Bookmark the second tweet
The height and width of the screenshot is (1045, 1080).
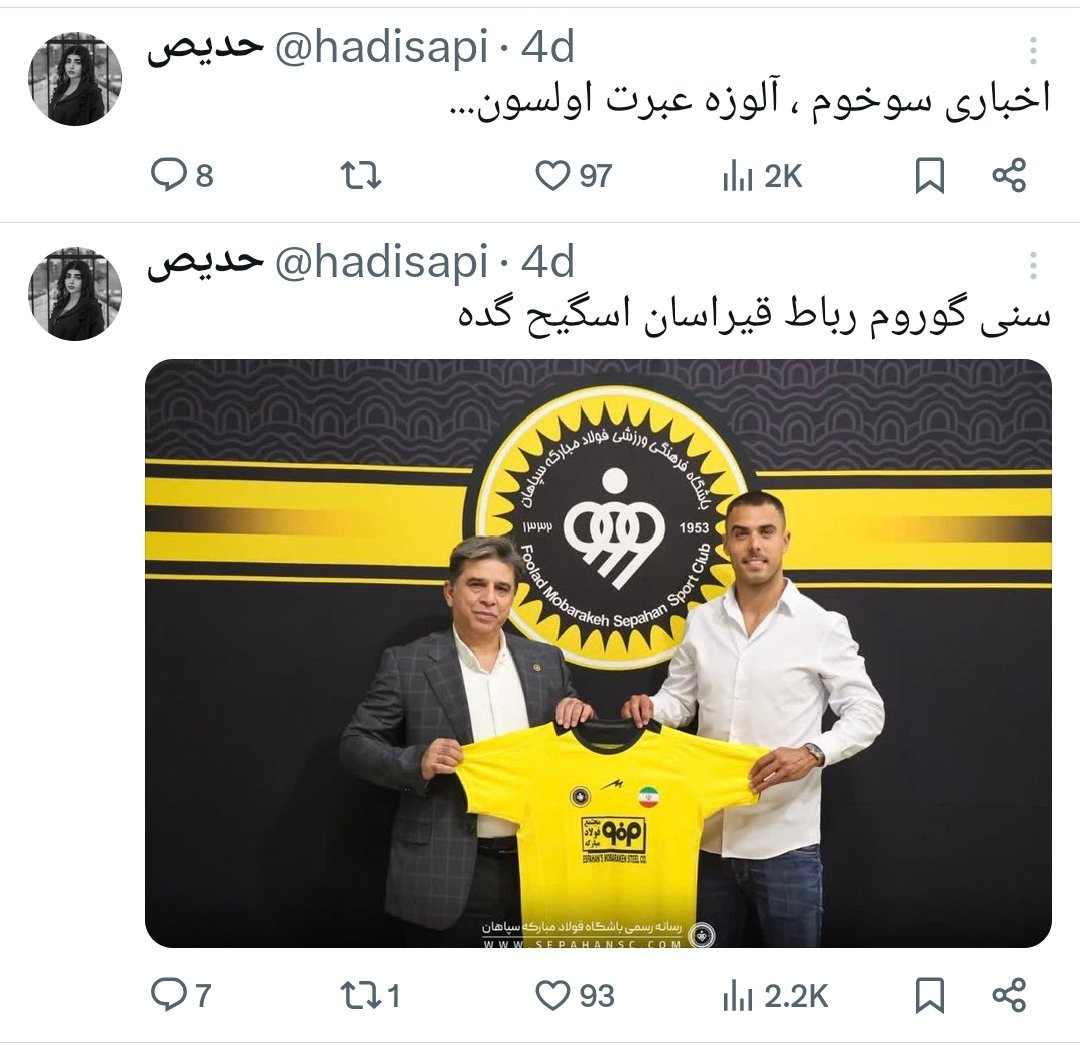pyautogui.click(x=929, y=995)
